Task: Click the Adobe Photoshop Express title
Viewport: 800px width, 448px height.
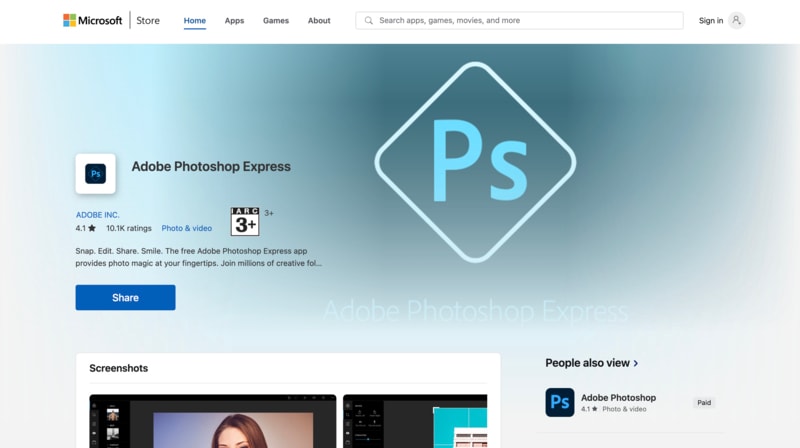Action: 211,166
